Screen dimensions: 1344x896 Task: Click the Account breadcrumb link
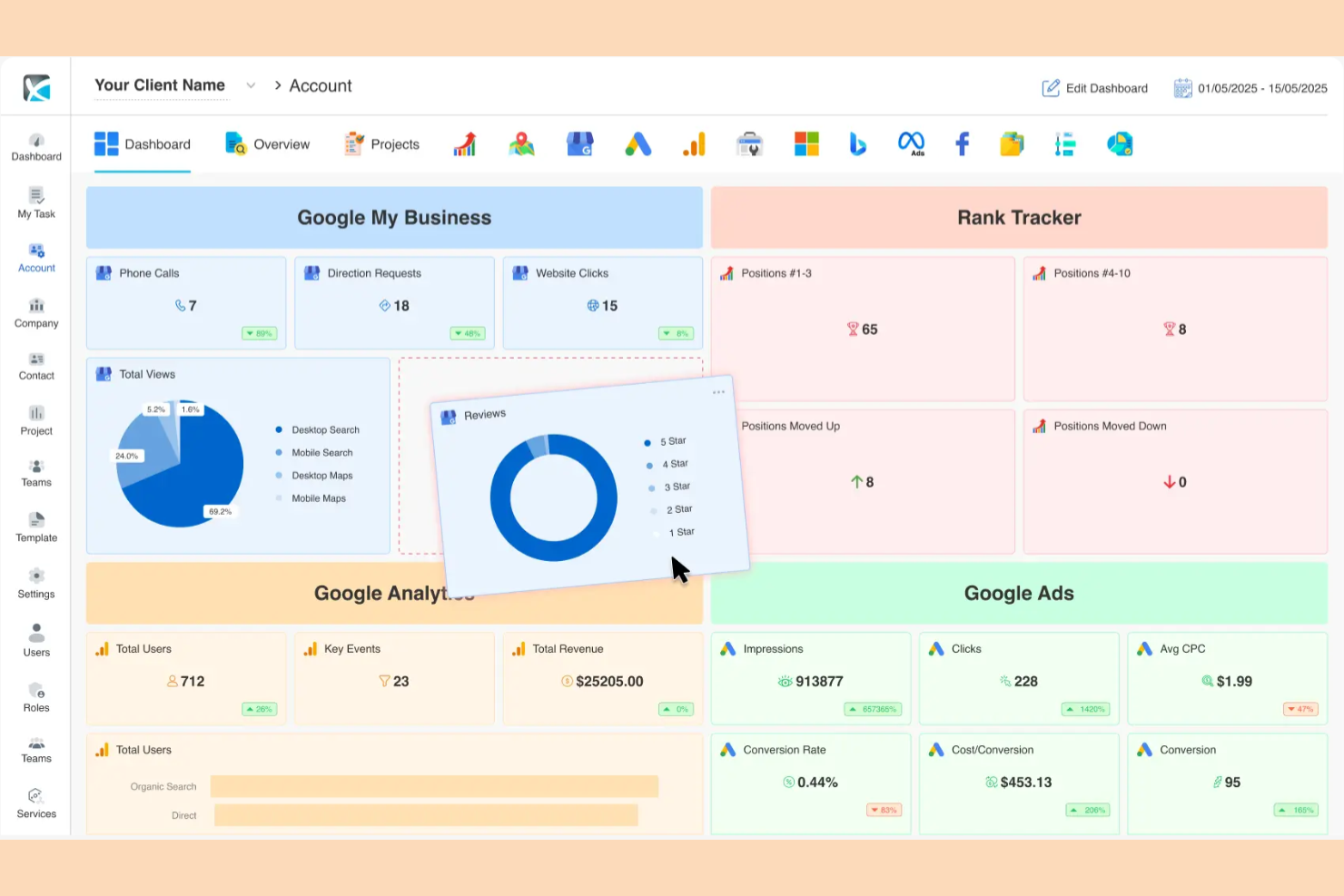coord(321,86)
